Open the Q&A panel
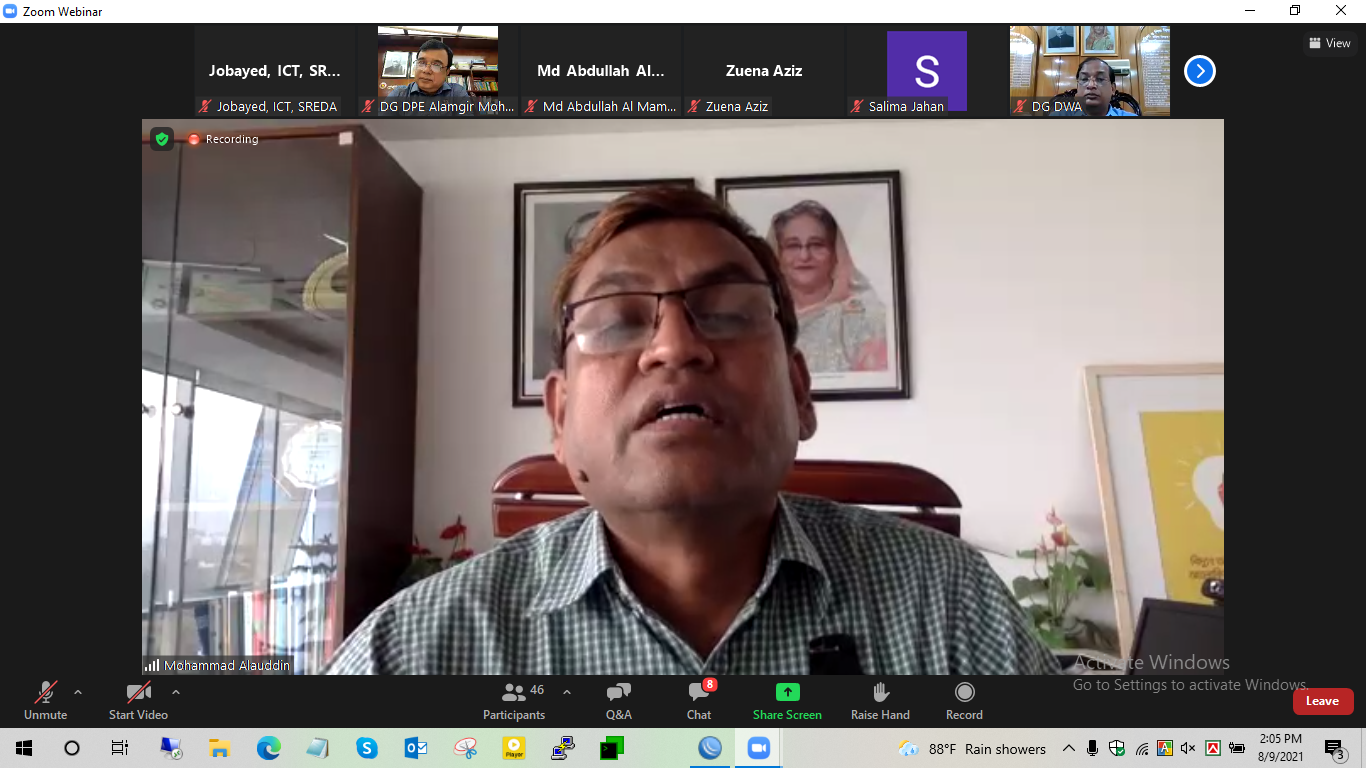This screenshot has height=768, width=1366. pos(618,700)
